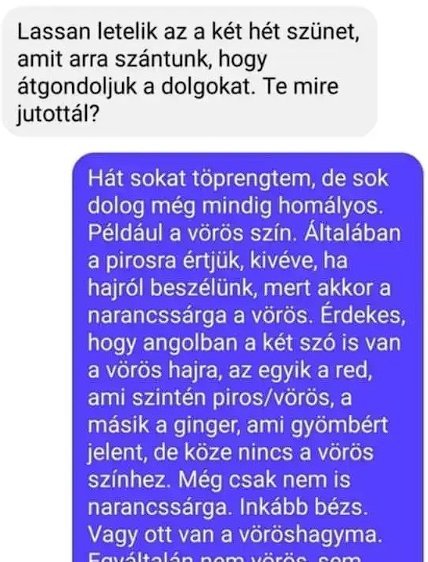This screenshot has height=562, width=428.
Task: Click the word "Általában" in purple bubble
Action: [353, 233]
